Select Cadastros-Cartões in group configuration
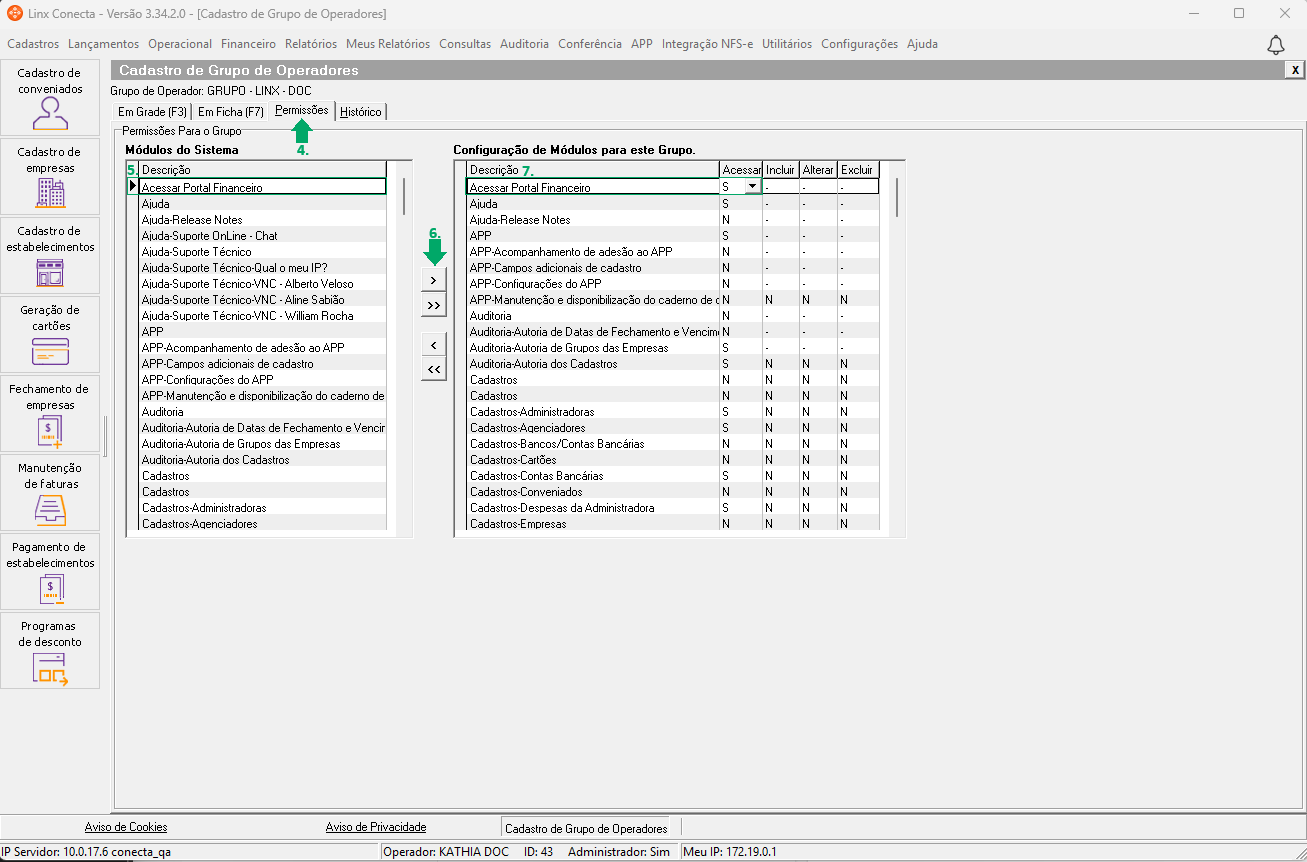 click(593, 459)
